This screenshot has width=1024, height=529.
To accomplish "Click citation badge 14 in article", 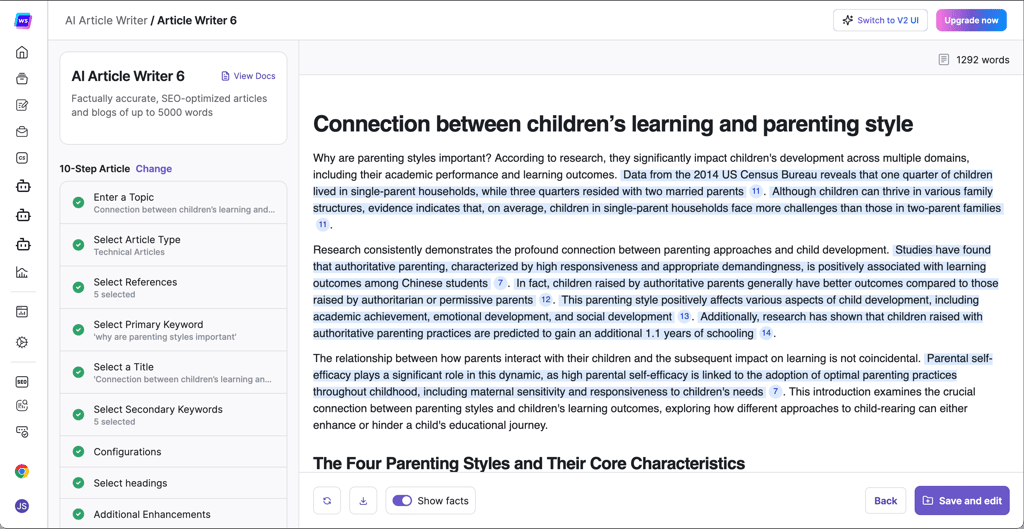I will pyautogui.click(x=766, y=334).
